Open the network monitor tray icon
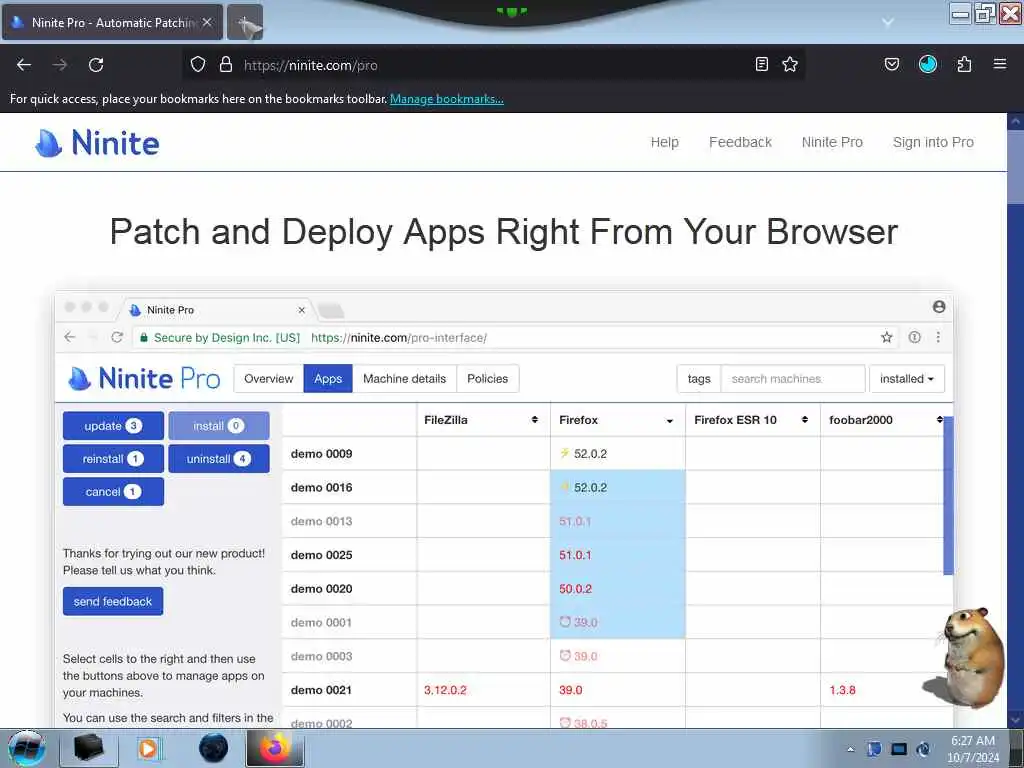Viewport: 1024px width, 768px height. [899, 749]
